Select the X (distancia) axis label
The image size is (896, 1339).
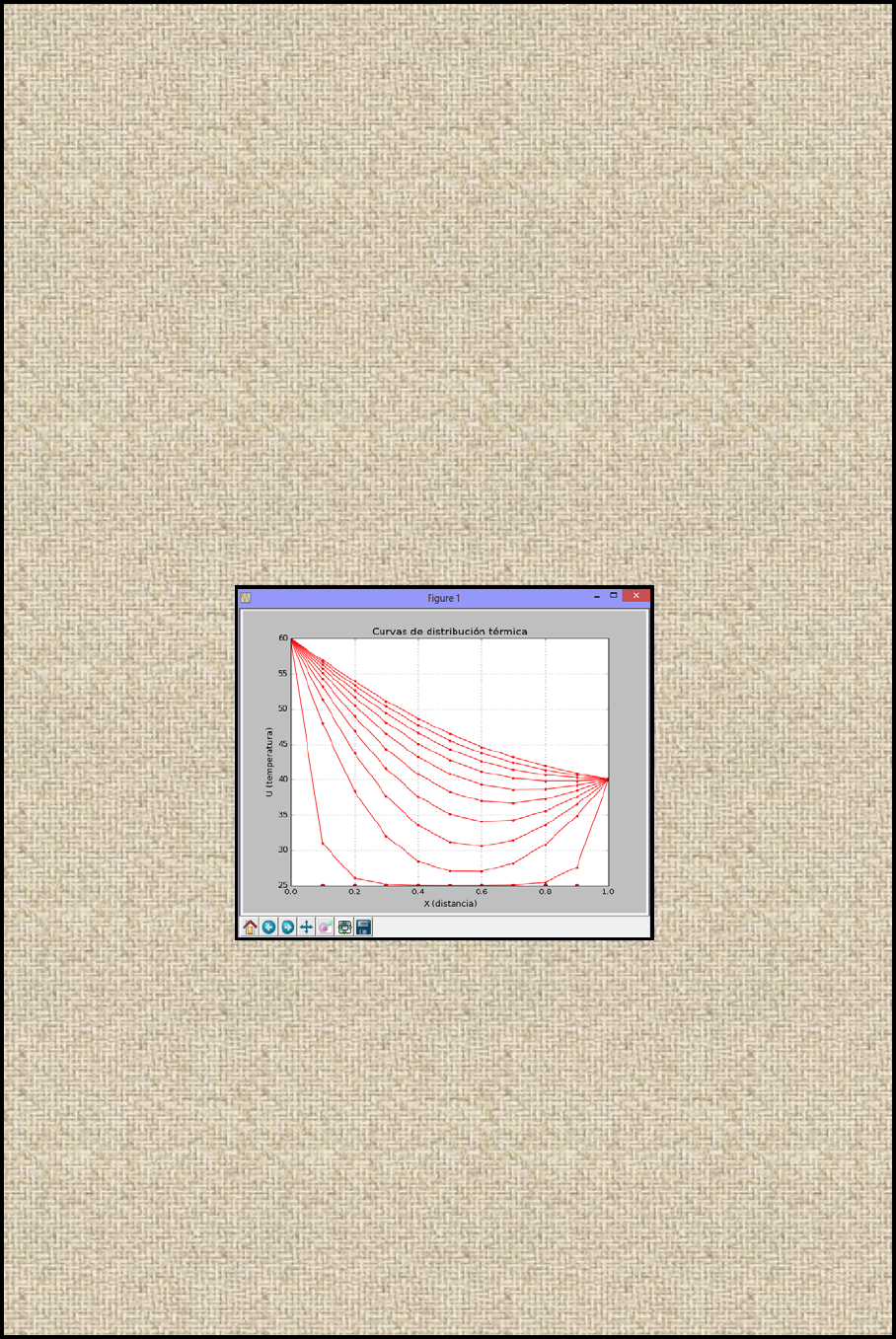click(450, 903)
